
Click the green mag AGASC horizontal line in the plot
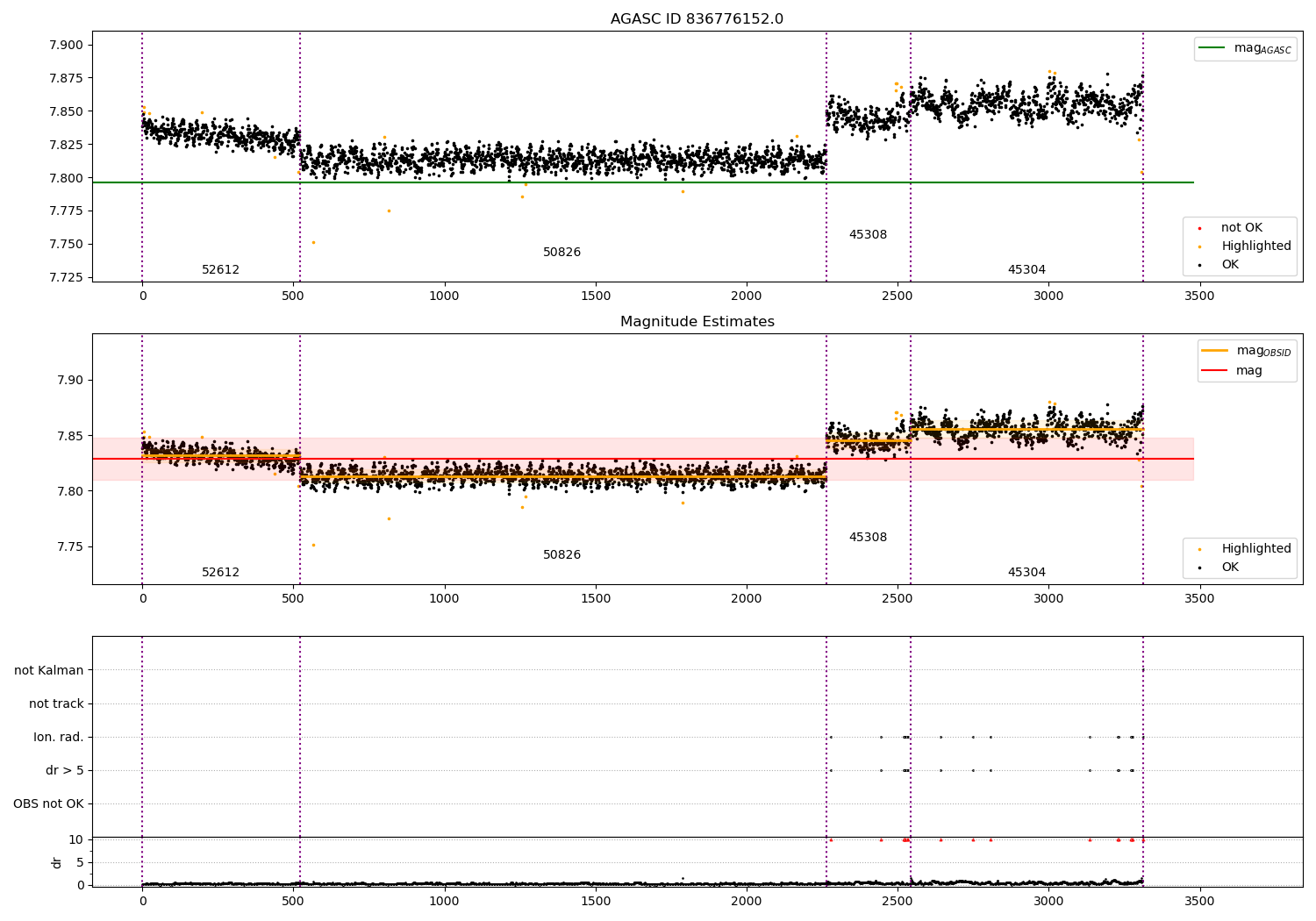pos(642,182)
